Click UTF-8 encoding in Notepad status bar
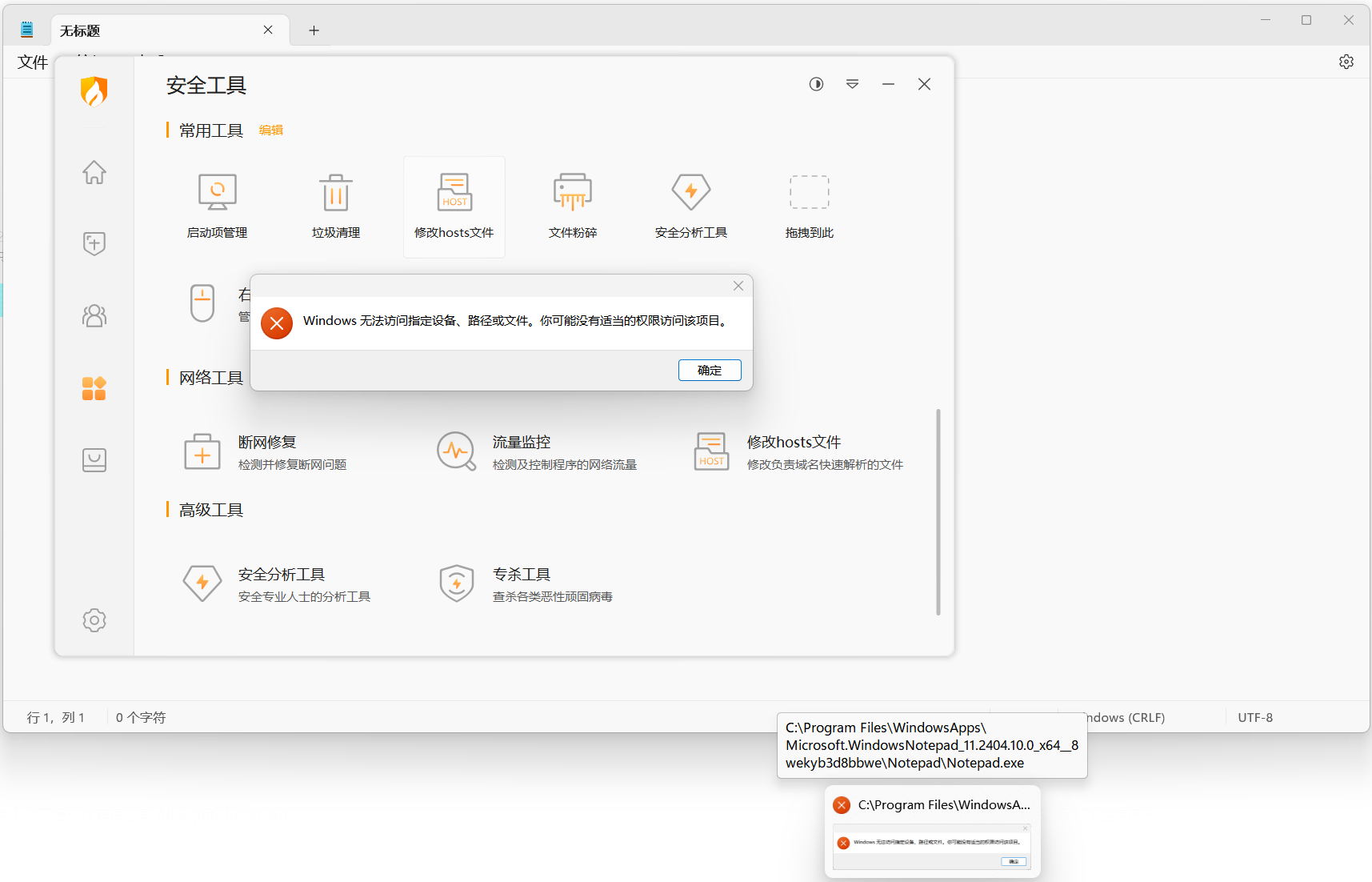This screenshot has height=882, width=1372. pyautogui.click(x=1255, y=717)
